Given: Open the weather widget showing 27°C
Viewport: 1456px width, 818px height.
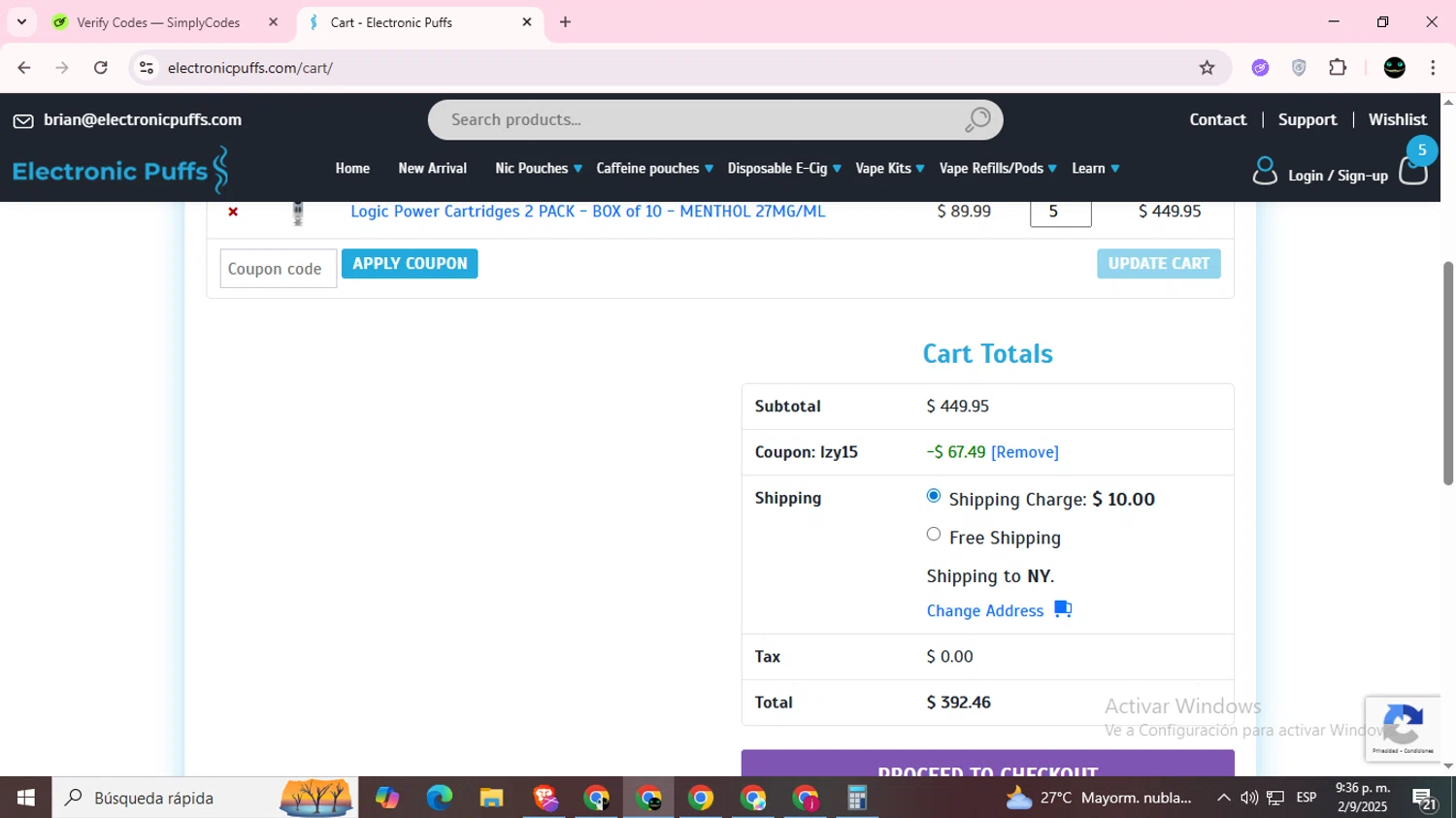Looking at the screenshot, I should [1099, 798].
